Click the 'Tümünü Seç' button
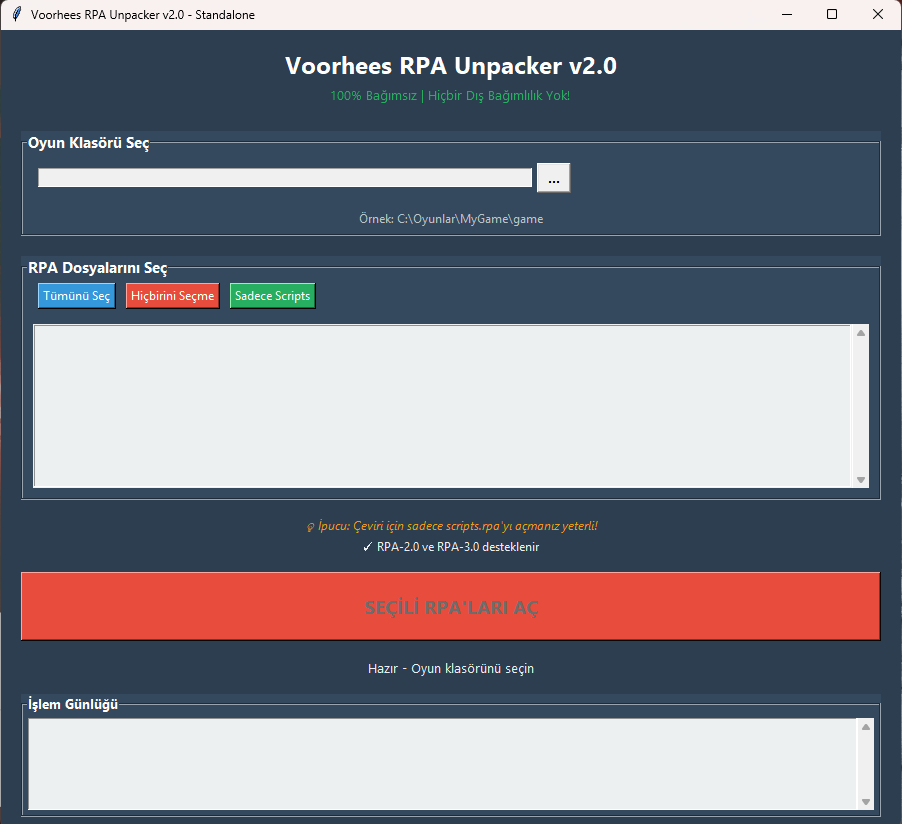The width and height of the screenshot is (902, 824). [x=77, y=296]
